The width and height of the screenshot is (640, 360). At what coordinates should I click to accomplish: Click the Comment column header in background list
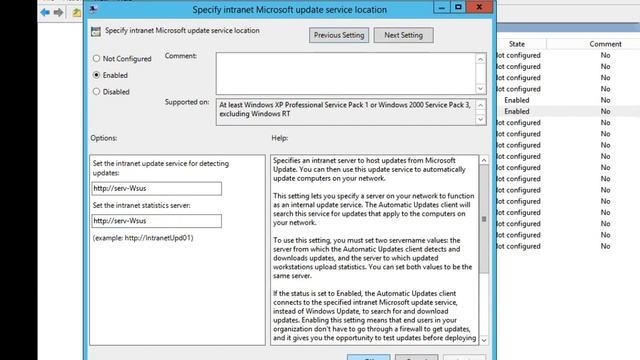[605, 44]
